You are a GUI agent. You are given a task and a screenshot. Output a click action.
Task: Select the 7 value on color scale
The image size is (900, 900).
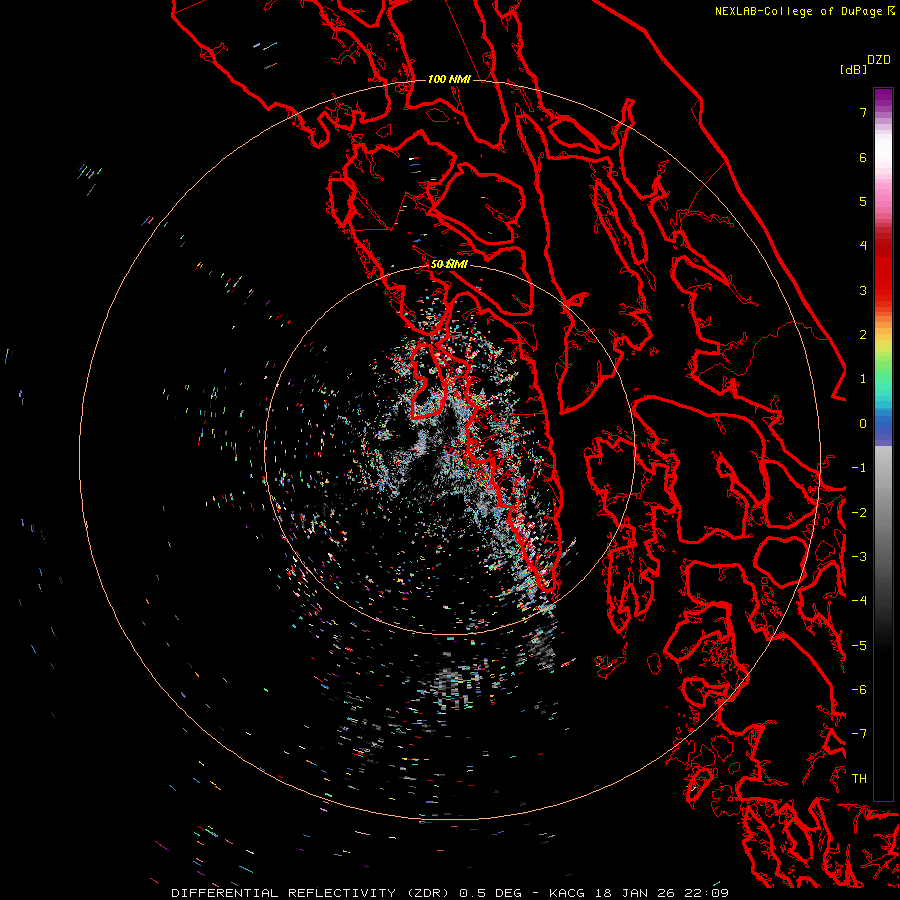pos(863,112)
